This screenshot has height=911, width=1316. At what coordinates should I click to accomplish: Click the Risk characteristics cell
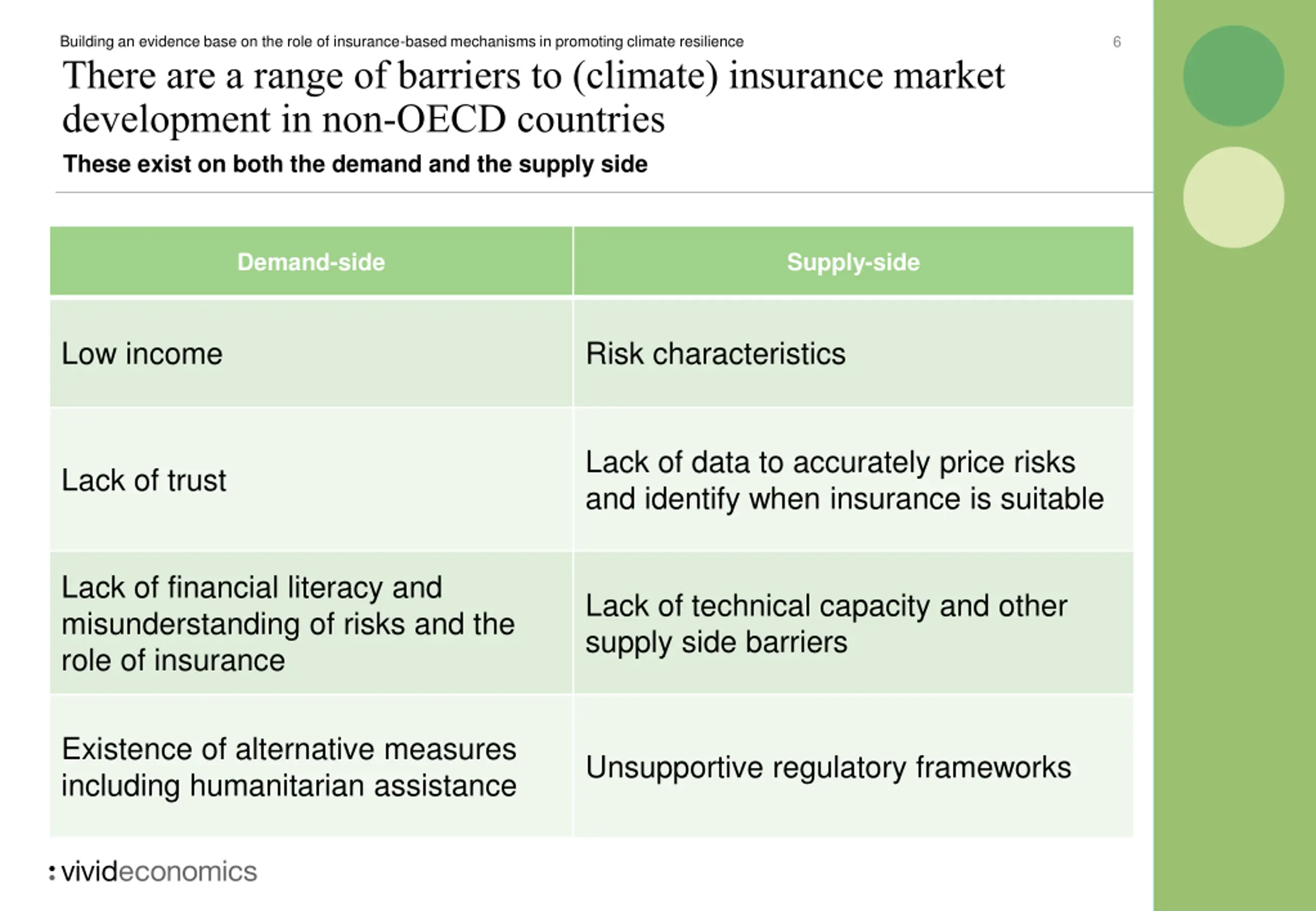(853, 353)
